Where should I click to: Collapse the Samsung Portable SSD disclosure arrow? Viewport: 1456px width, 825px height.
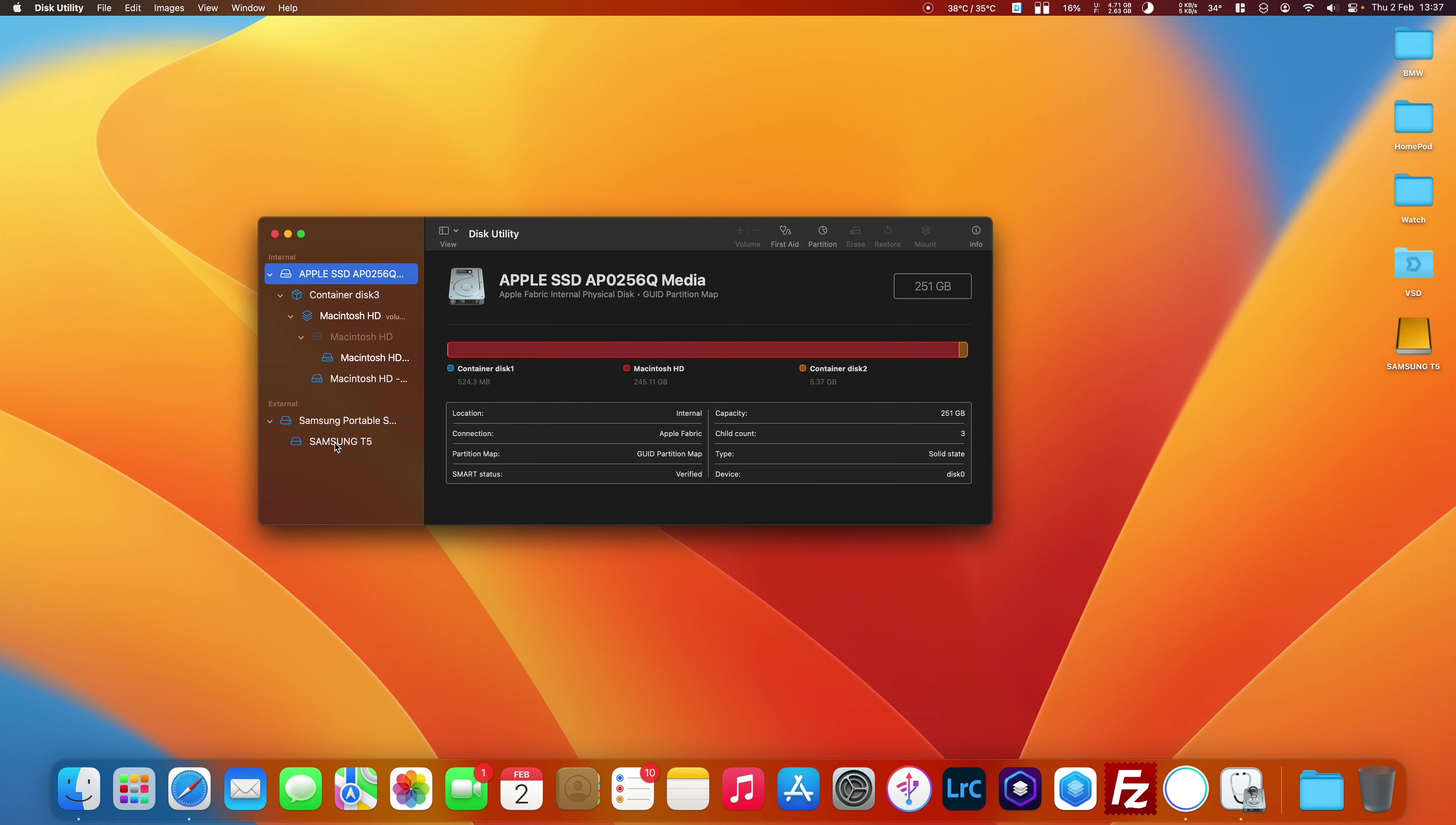coord(270,421)
